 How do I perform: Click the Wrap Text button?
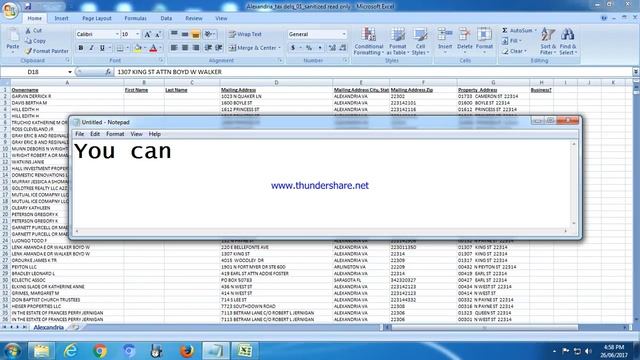click(245, 34)
